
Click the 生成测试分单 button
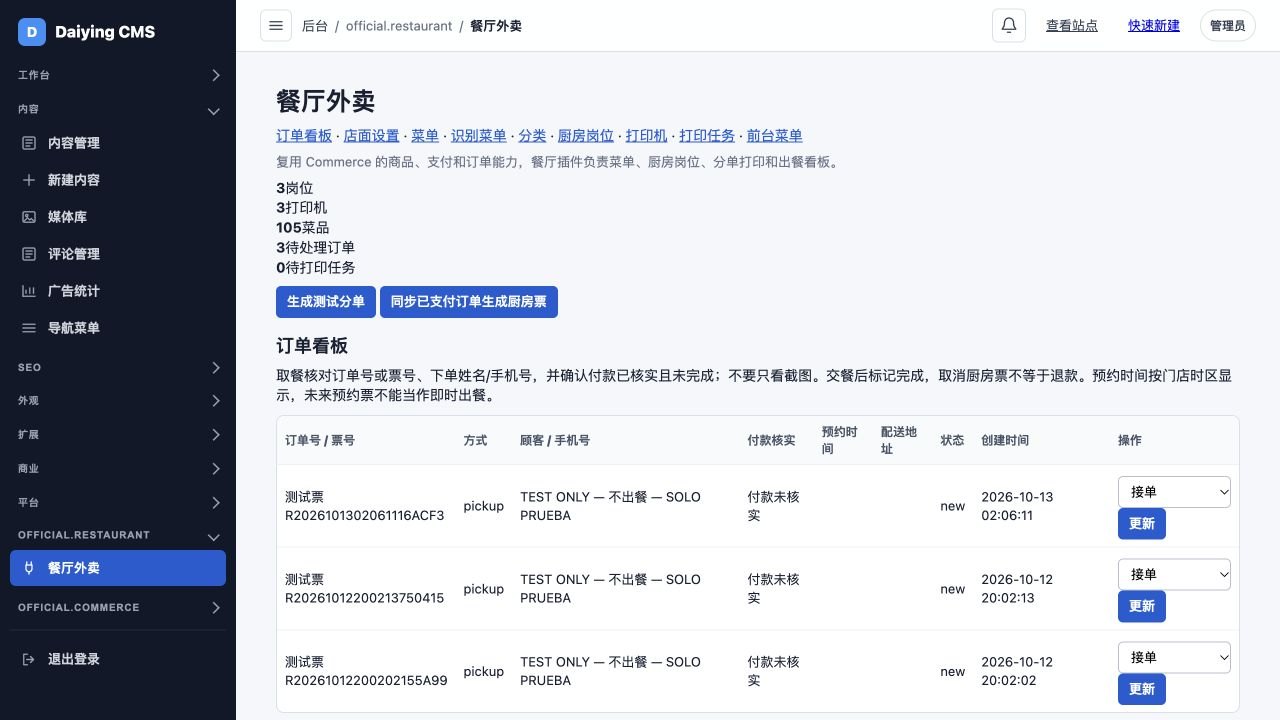pos(326,302)
